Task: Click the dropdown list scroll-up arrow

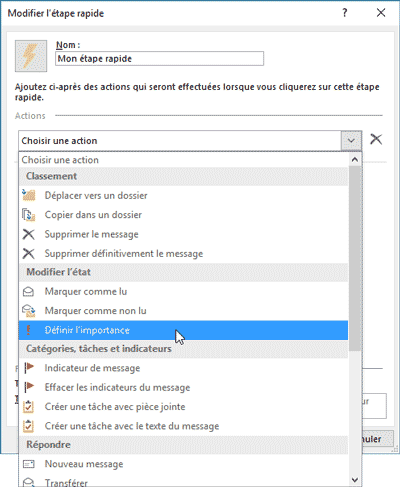Action: (x=355, y=160)
